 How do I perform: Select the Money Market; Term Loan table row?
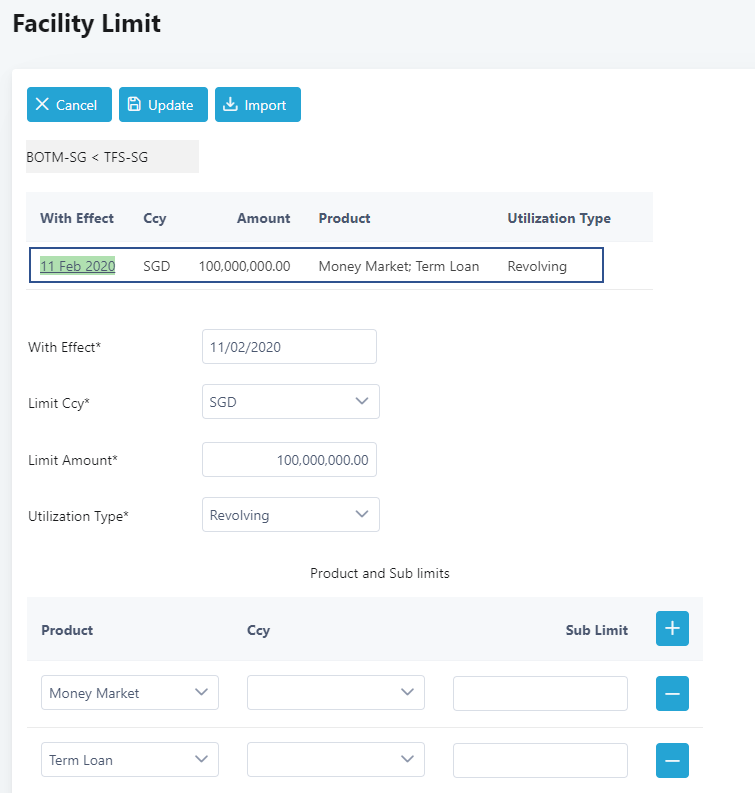pos(398,266)
